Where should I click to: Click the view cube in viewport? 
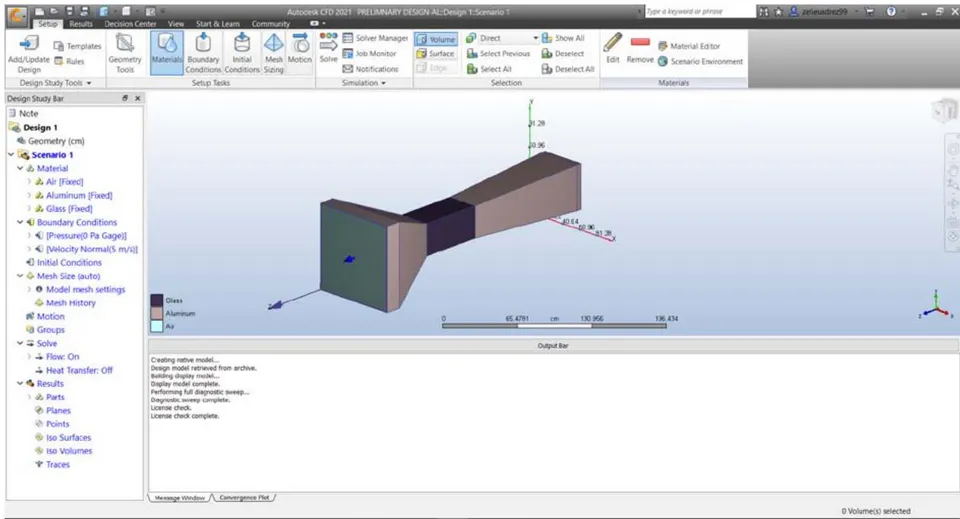coord(945,111)
